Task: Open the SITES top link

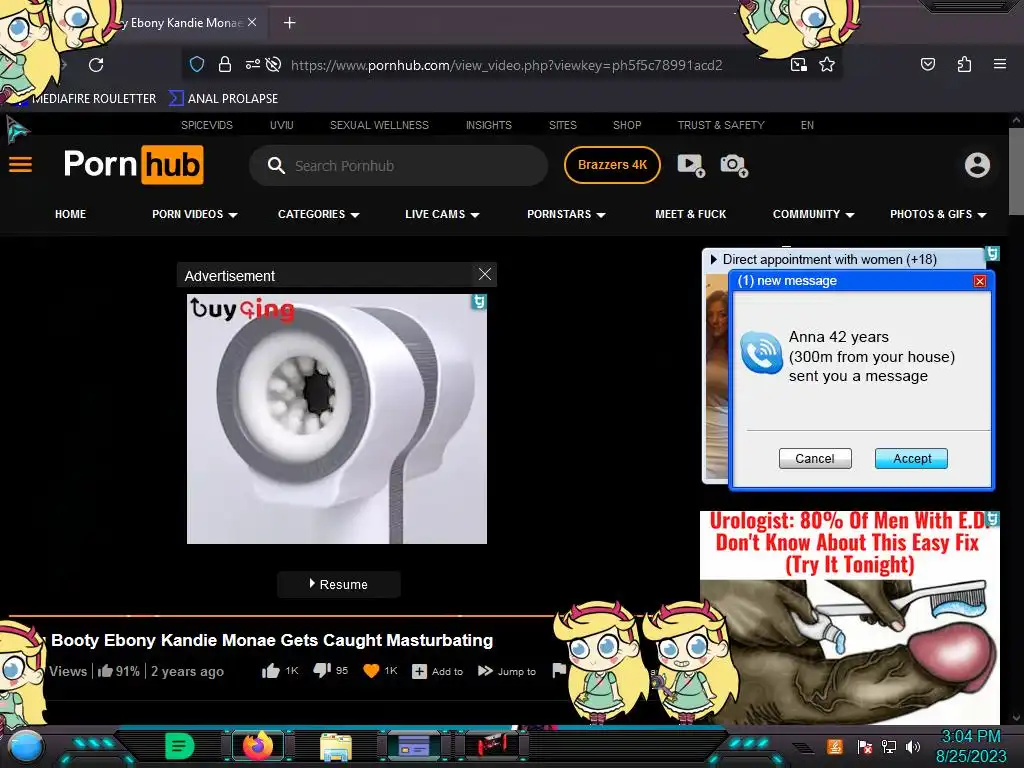Action: point(562,125)
